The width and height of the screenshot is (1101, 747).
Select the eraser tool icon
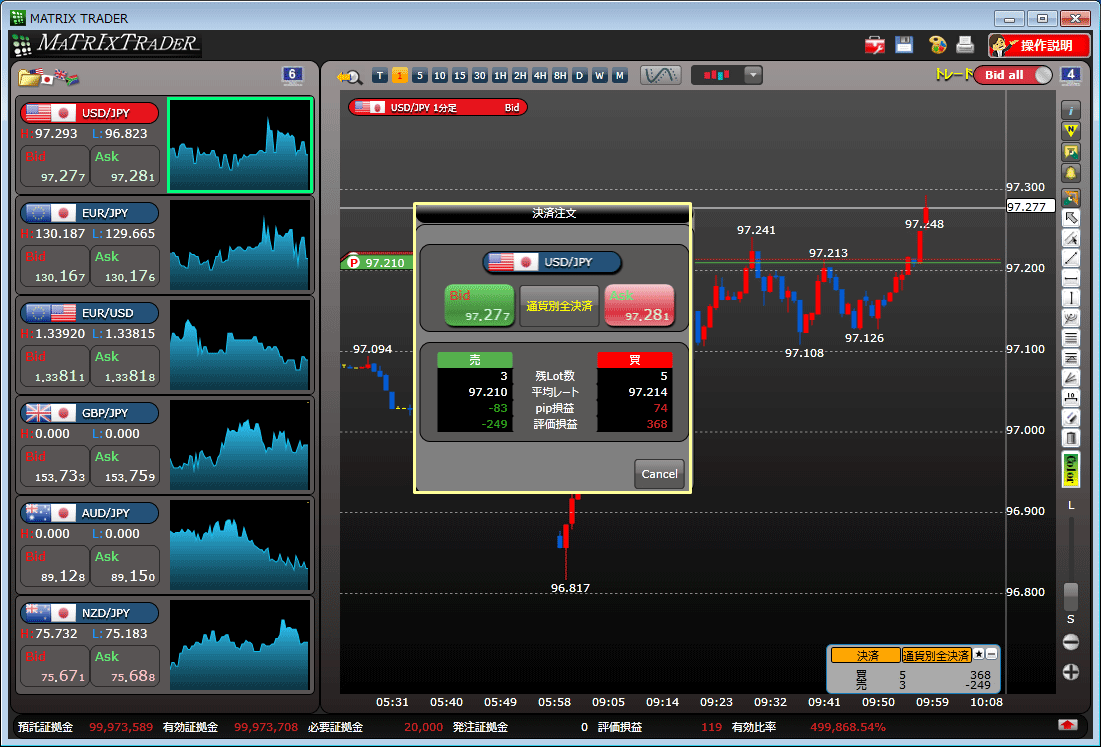click(x=1071, y=419)
